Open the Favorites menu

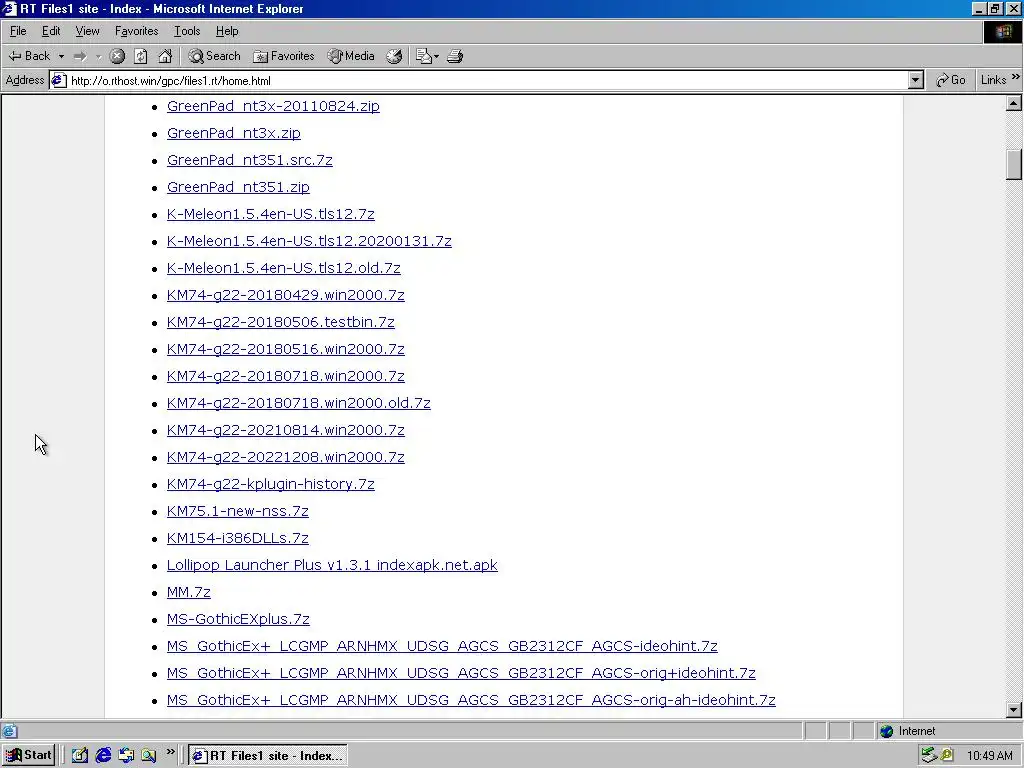pos(136,31)
